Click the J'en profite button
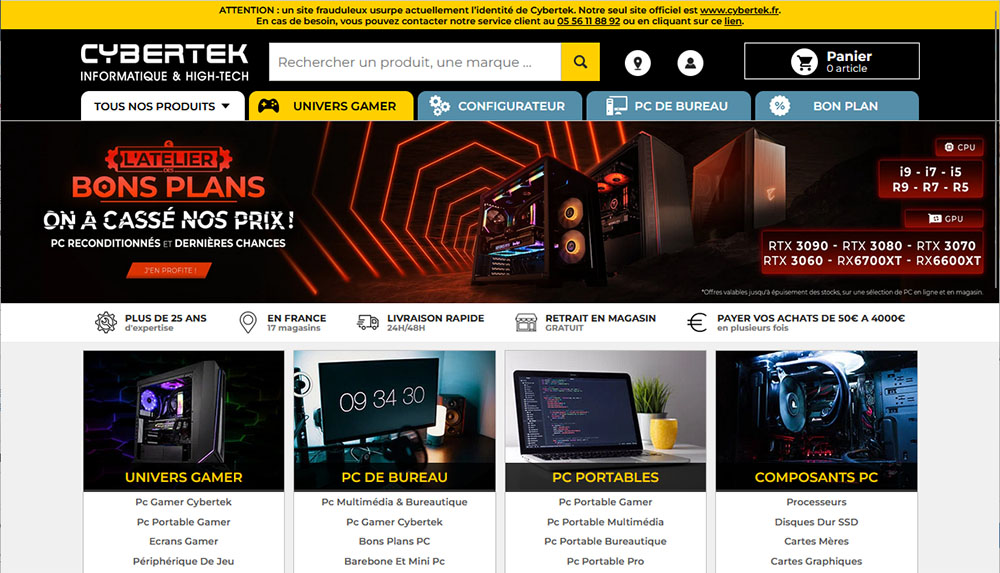1000x573 pixels. click(x=169, y=271)
